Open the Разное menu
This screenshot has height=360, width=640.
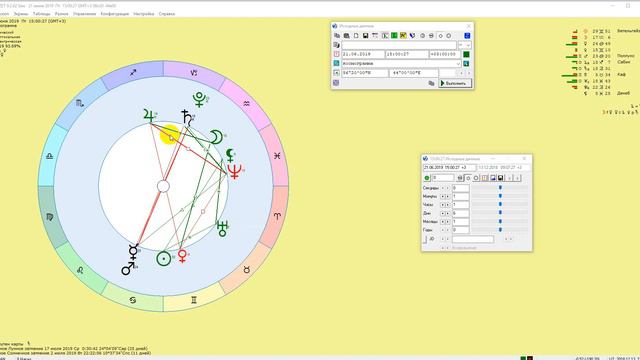[62, 14]
